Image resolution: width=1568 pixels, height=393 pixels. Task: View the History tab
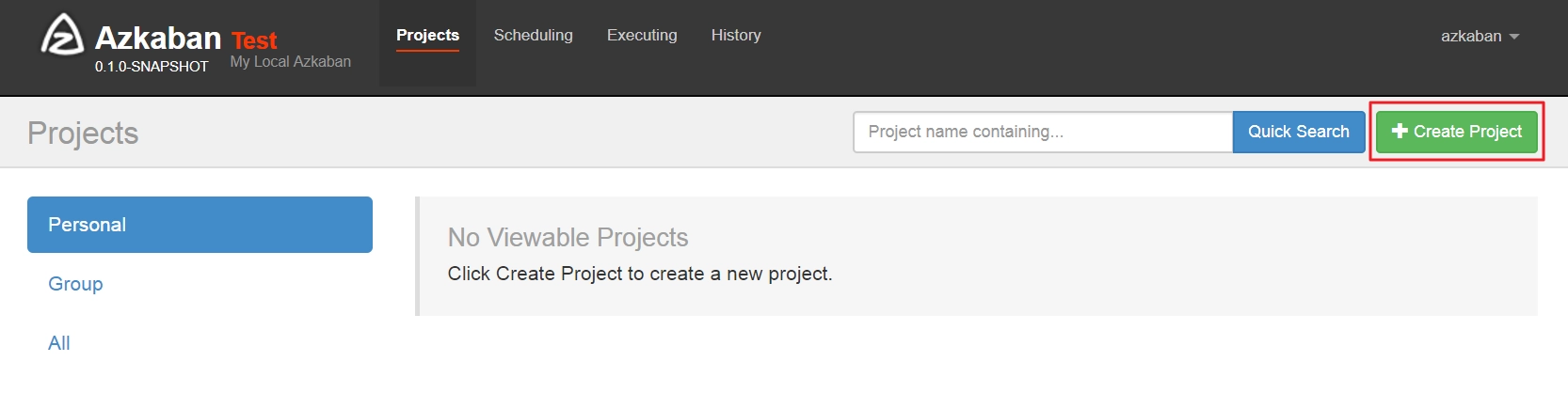click(736, 36)
